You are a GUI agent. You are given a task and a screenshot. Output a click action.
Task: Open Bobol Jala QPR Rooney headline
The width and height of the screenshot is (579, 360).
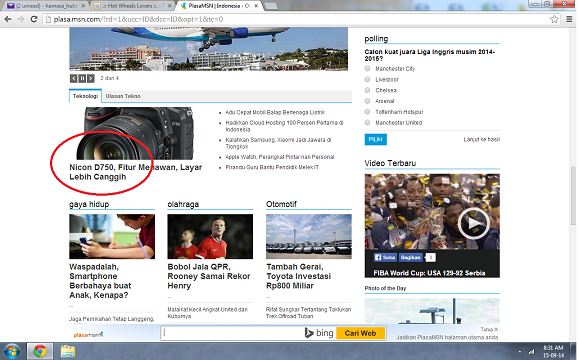pyautogui.click(x=209, y=276)
